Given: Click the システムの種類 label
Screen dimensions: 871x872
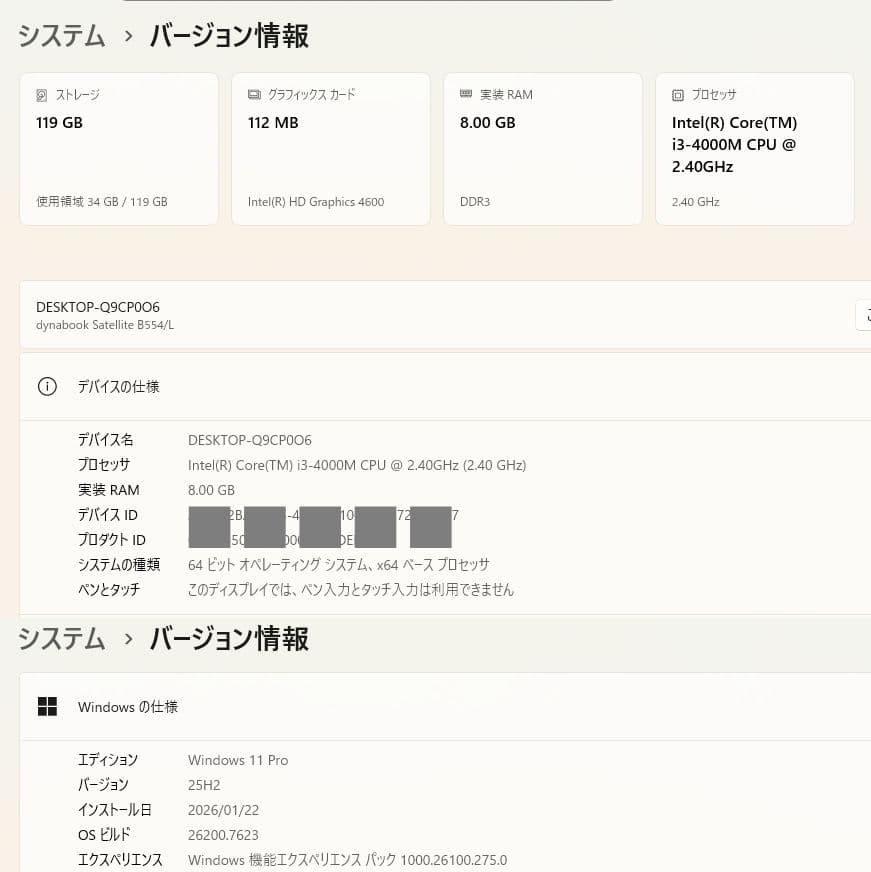Looking at the screenshot, I should point(119,564).
